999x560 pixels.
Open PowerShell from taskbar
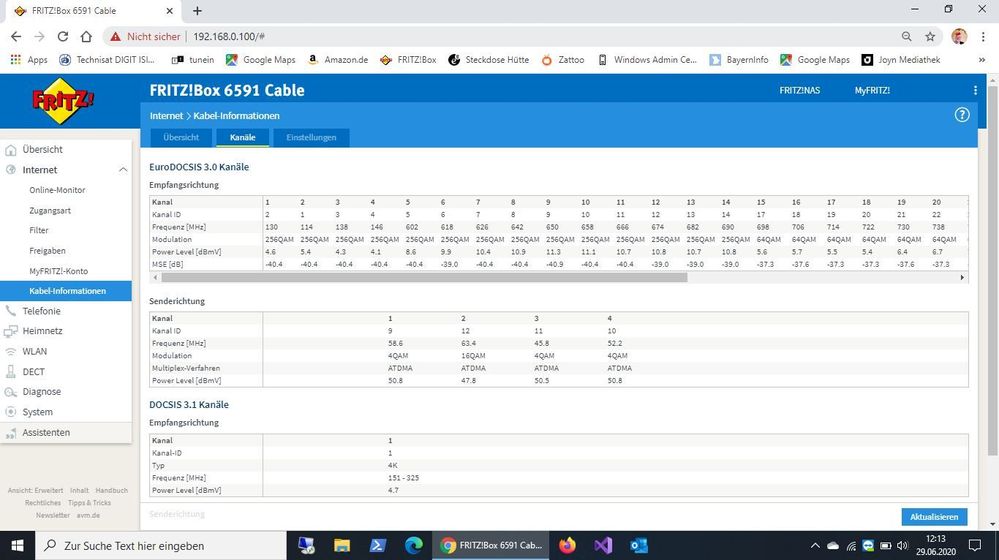tap(378, 546)
